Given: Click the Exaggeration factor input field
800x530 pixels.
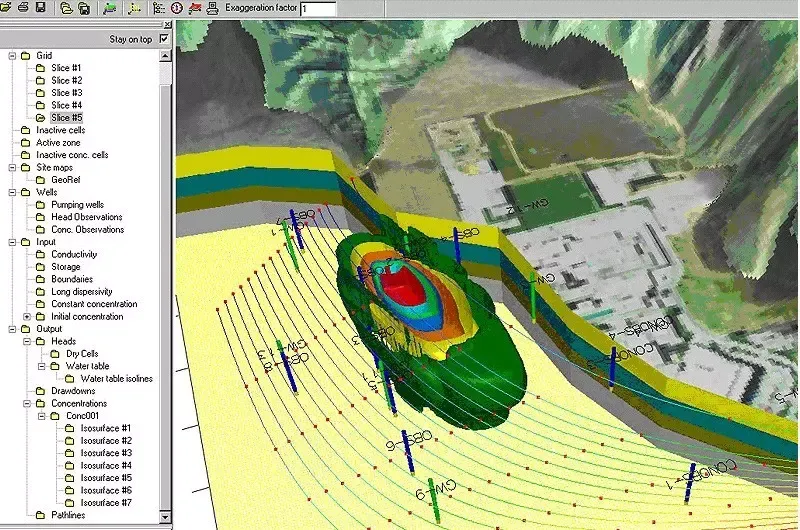Looking at the screenshot, I should [317, 8].
